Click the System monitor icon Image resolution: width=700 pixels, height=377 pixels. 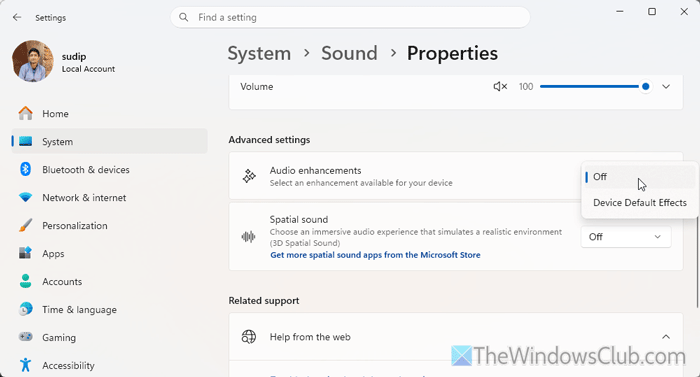[25, 142]
